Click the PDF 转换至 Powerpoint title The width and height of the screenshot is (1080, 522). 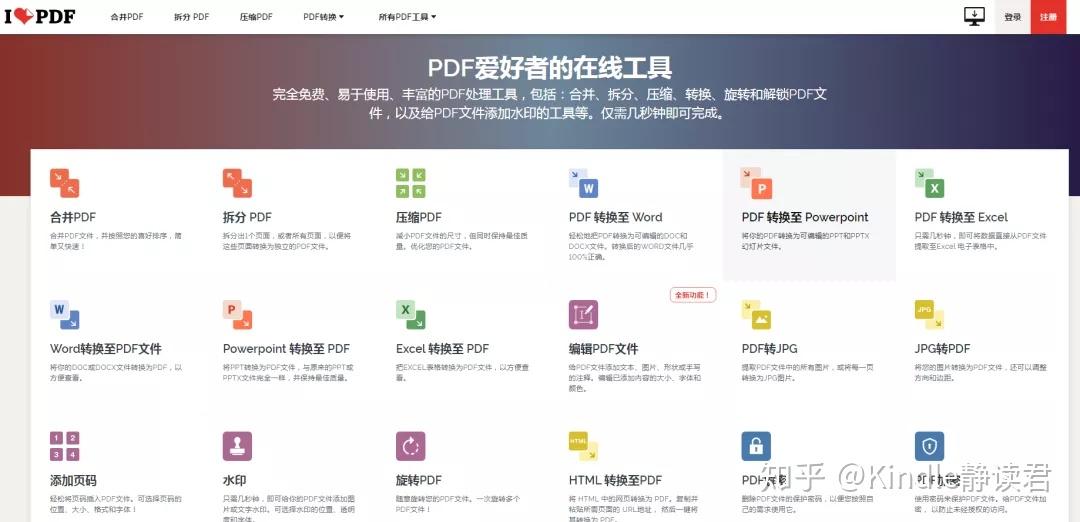pyautogui.click(x=805, y=217)
